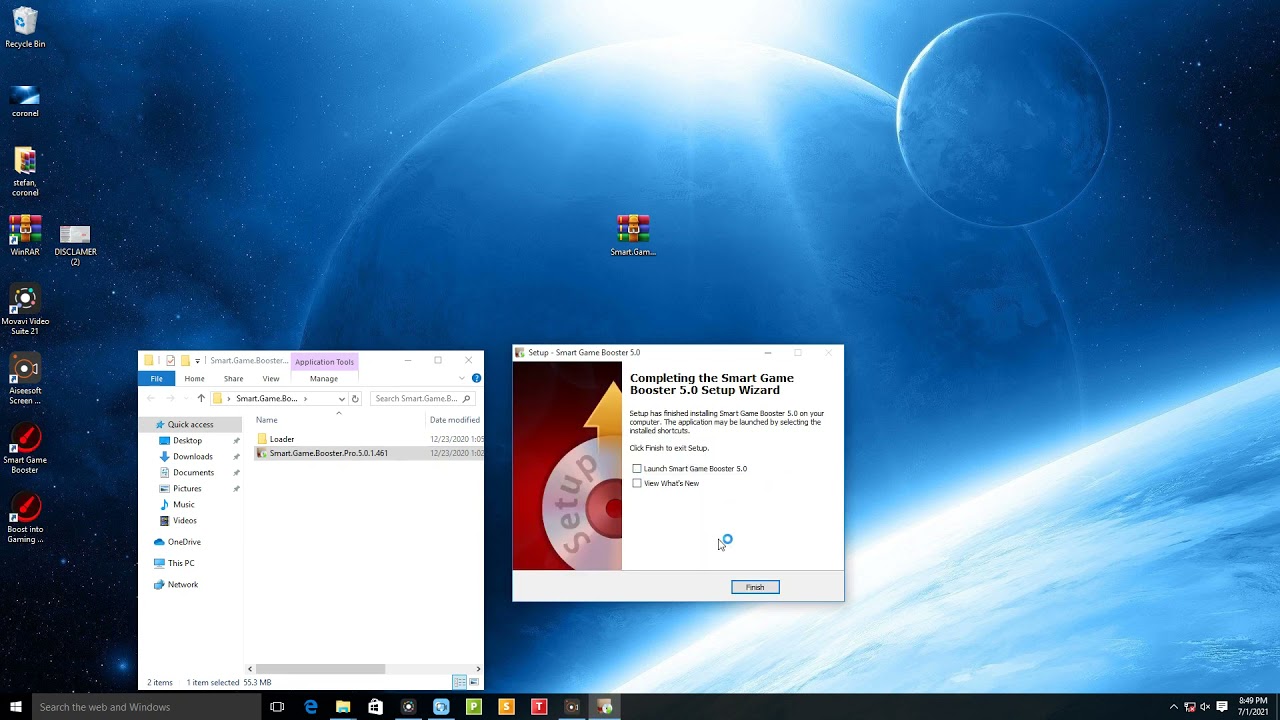This screenshot has height=720, width=1280.
Task: Open the Share ribbon tab
Action: click(233, 379)
